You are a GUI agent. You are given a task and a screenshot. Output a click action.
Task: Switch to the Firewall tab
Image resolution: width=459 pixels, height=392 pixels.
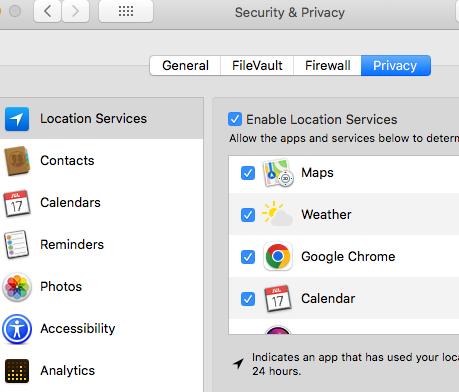[327, 65]
